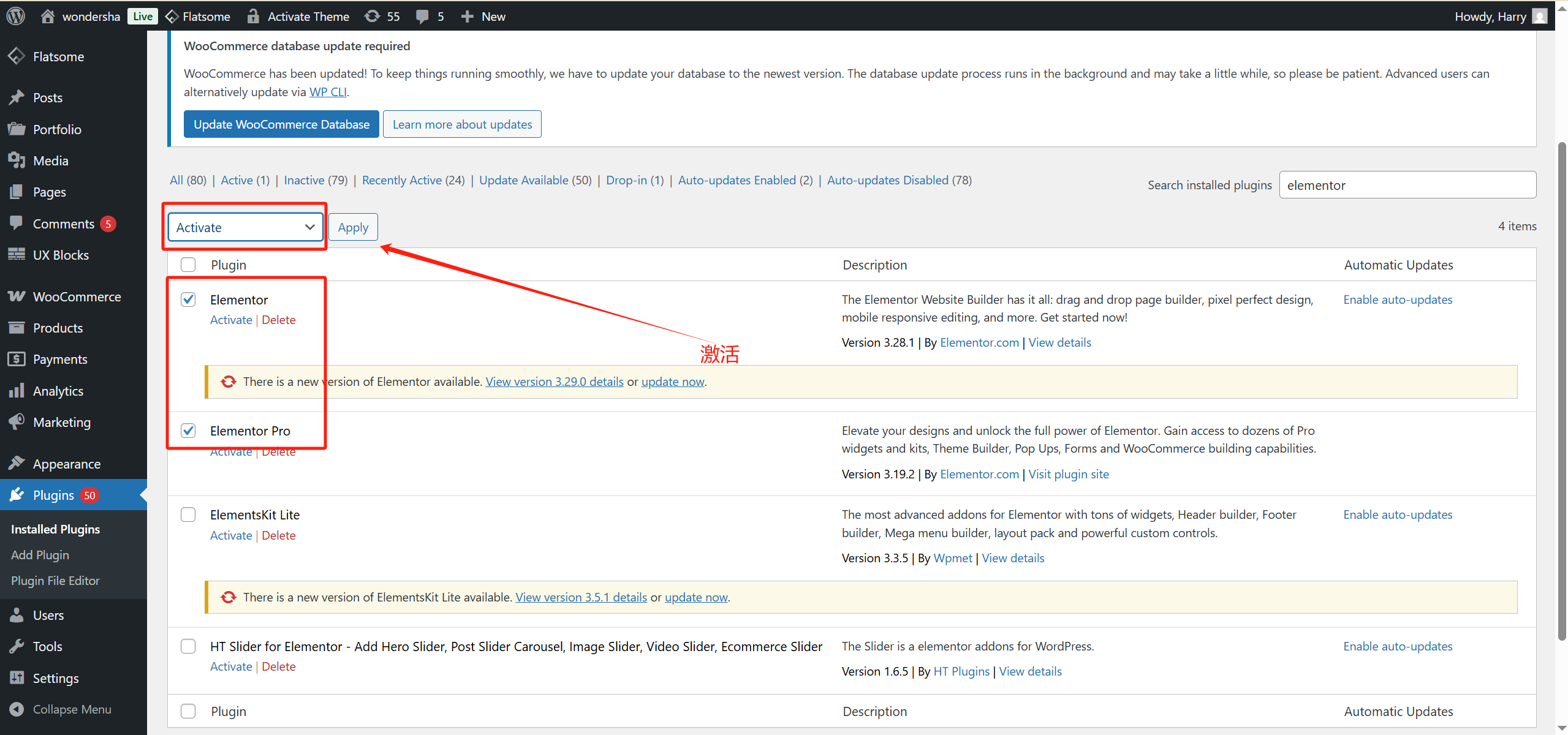This screenshot has height=735, width=1568.
Task: Open the New menu in the admin bar
Action: click(482, 16)
